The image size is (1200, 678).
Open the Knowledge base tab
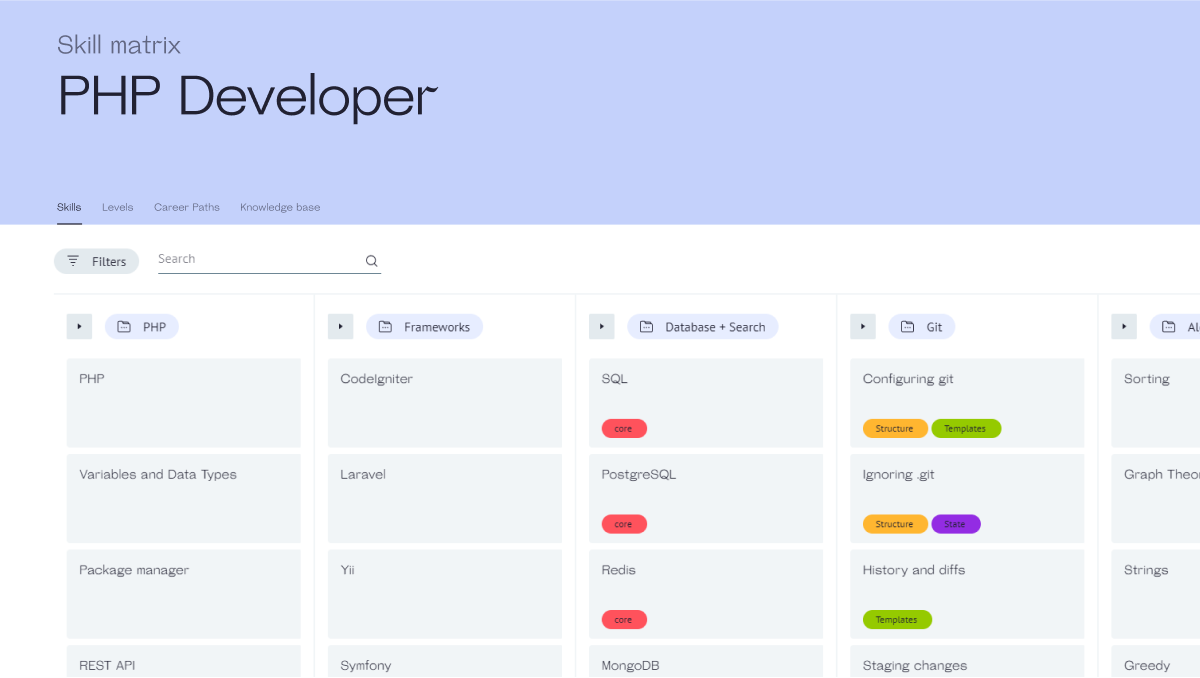point(280,207)
